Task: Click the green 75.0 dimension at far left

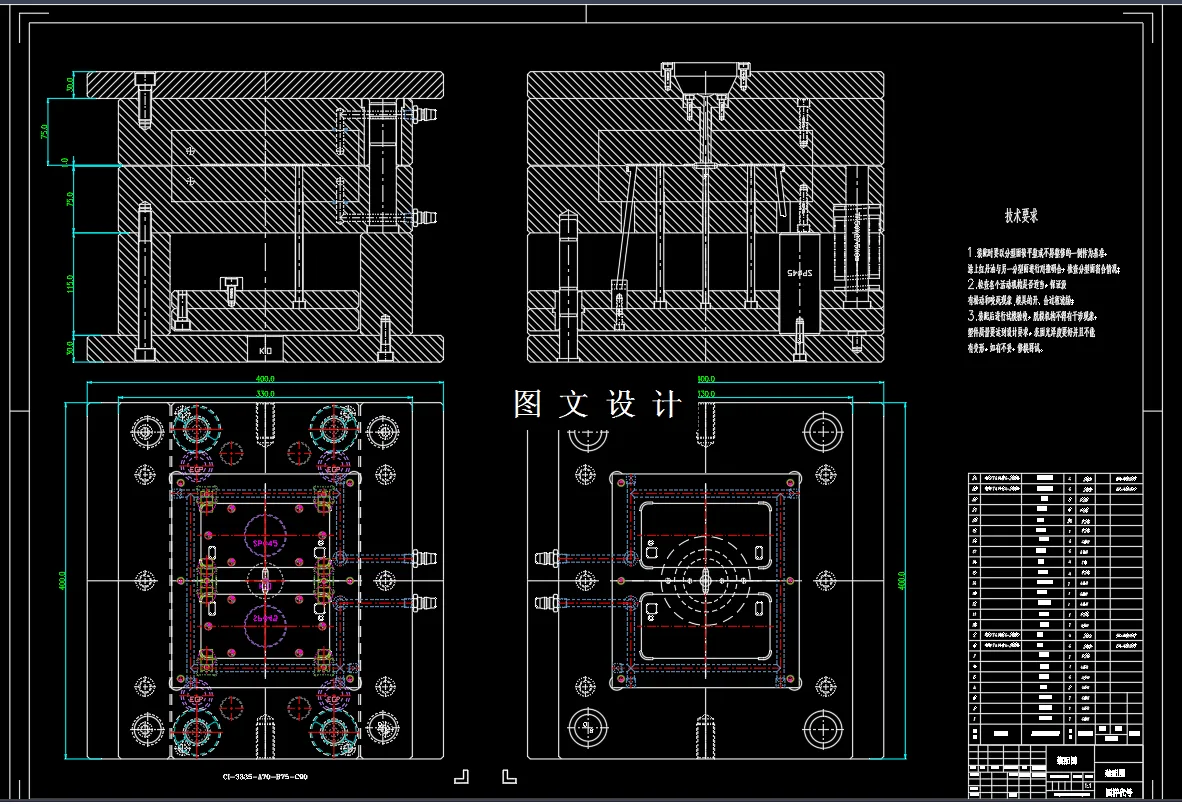Action: 44,131
